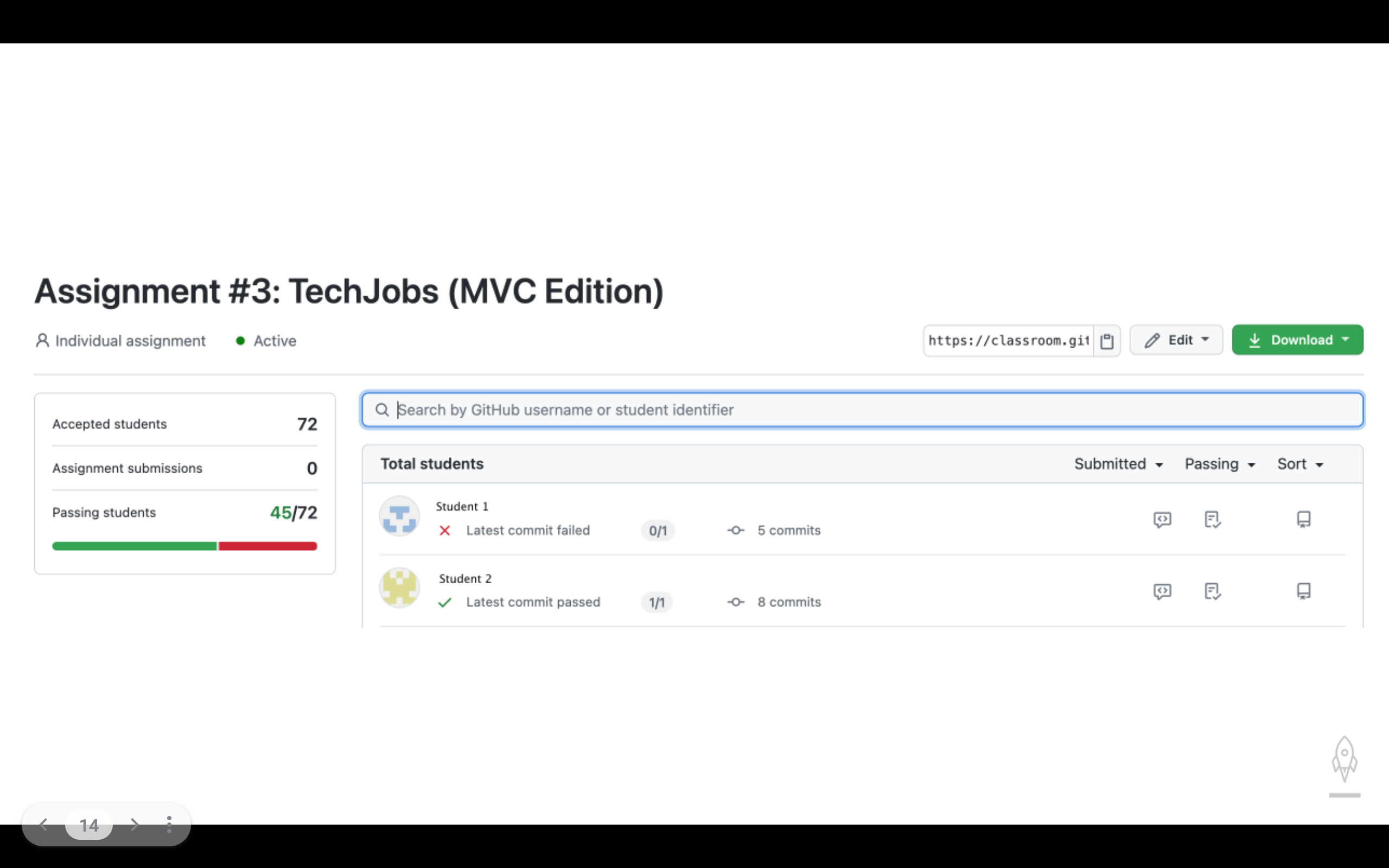
Task: Open the Edit assignment dropdown
Action: click(1176, 341)
